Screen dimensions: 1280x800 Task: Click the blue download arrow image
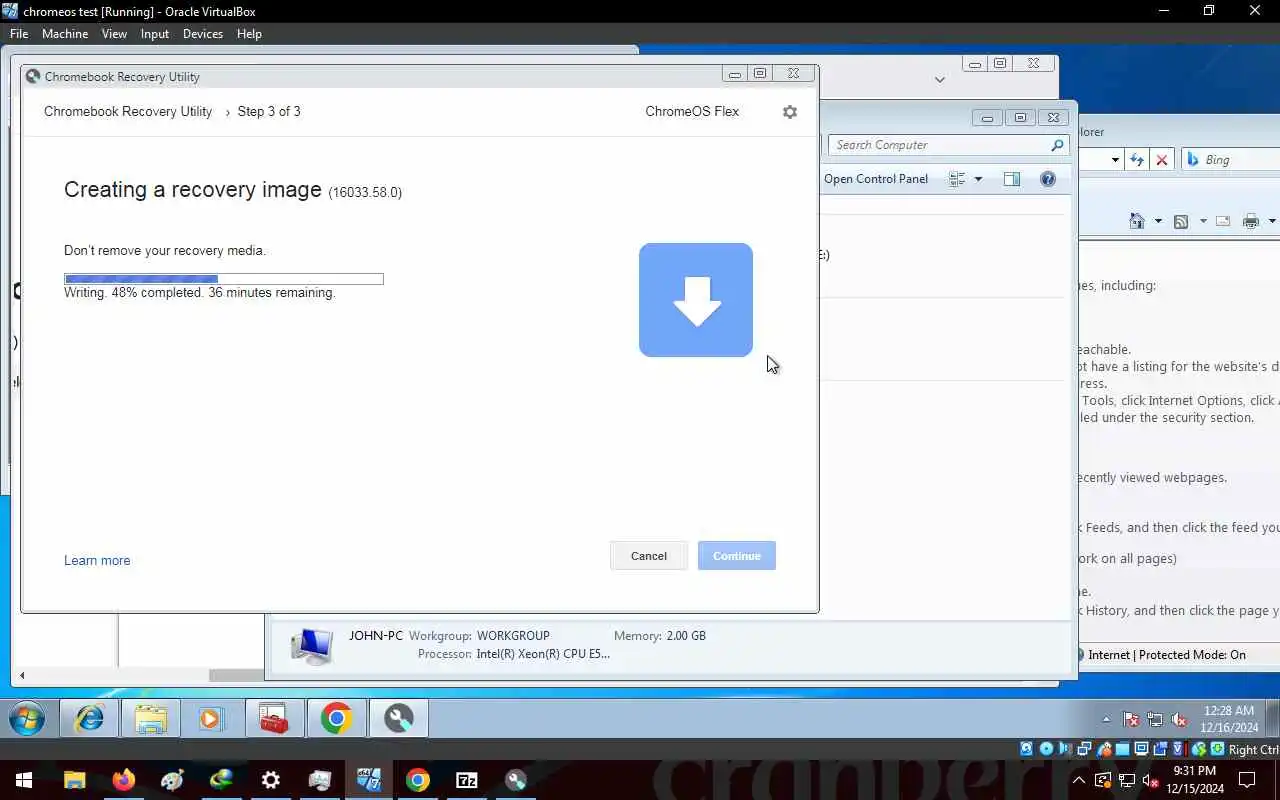(x=696, y=300)
